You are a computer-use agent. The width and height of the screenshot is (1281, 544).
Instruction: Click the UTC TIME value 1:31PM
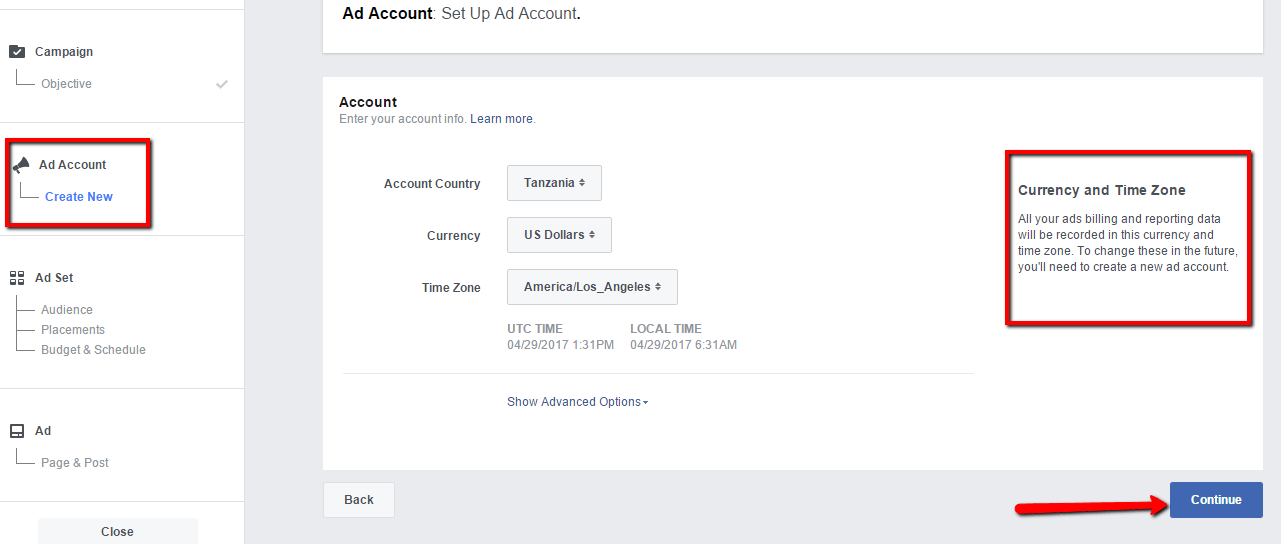click(561, 345)
